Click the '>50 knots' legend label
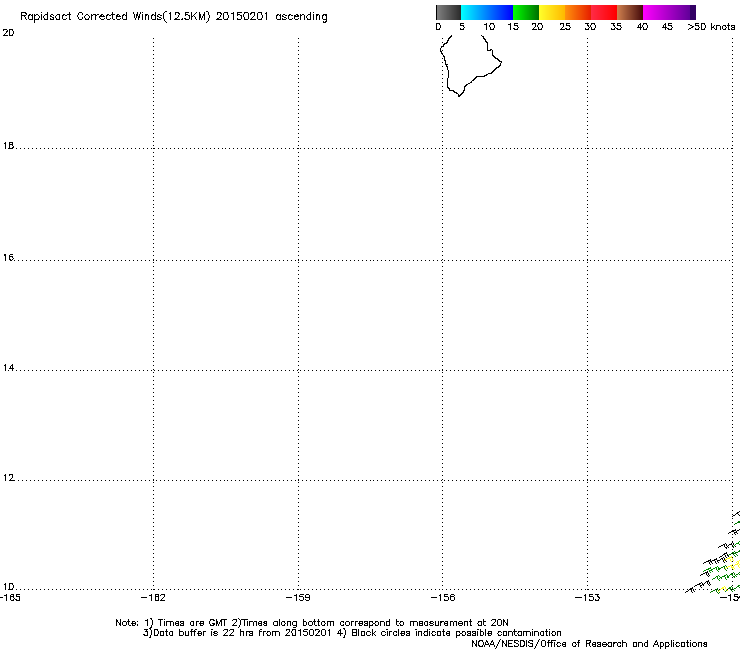Image resolution: width=740 pixels, height=650 pixels. [x=711, y=27]
